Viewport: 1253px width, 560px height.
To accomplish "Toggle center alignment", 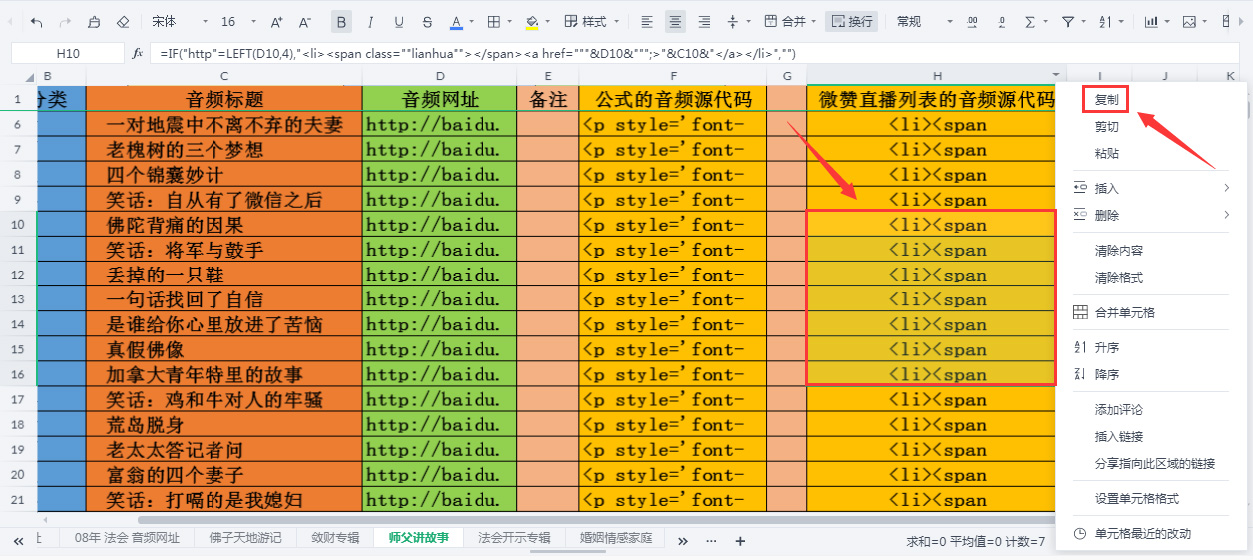I will click(x=676, y=21).
